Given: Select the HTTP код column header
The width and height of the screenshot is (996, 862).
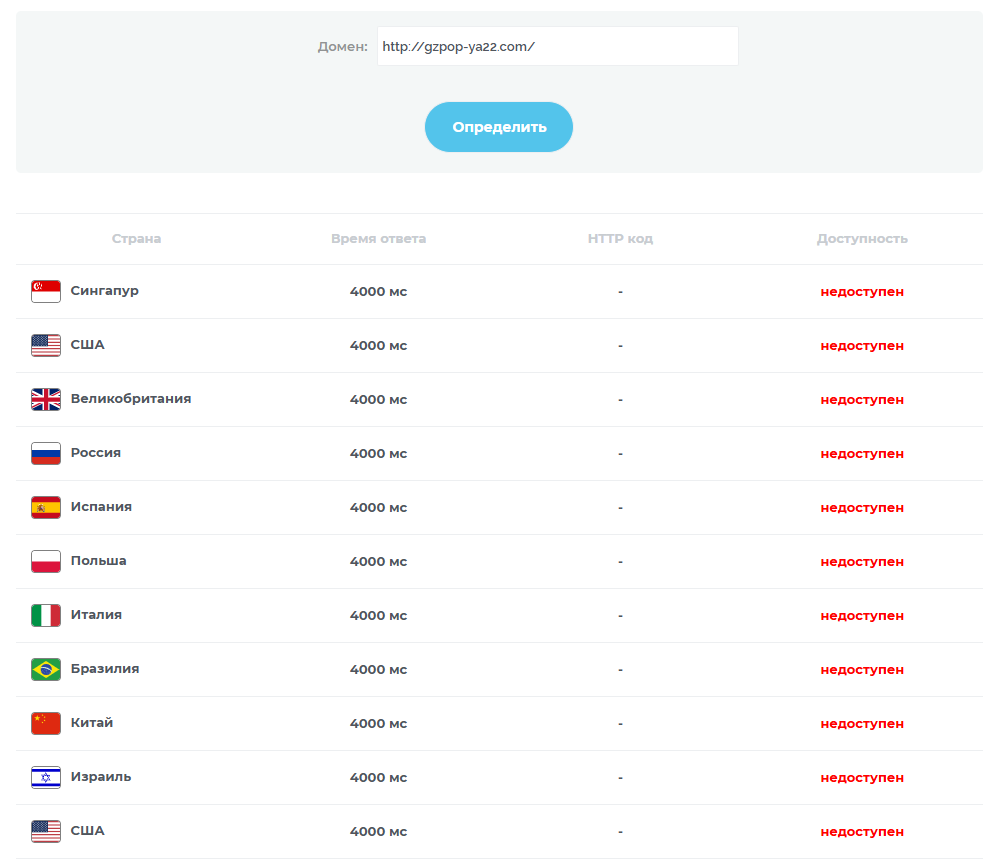Looking at the screenshot, I should click(x=620, y=239).
